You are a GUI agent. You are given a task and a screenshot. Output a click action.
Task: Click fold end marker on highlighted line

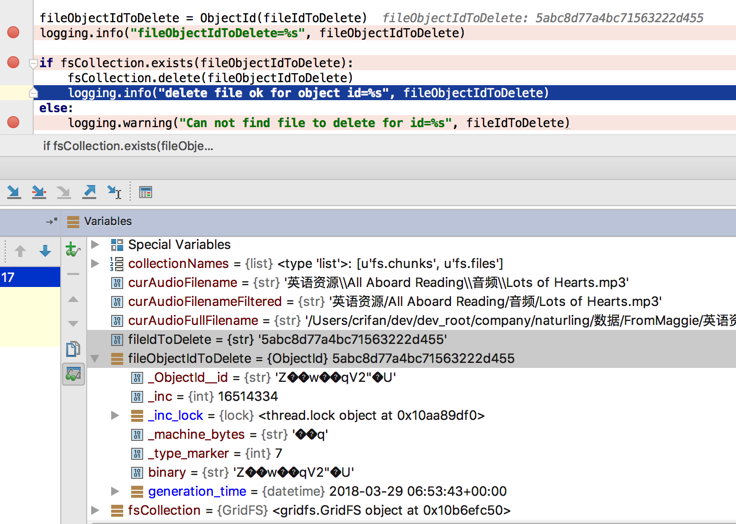tap(33, 92)
